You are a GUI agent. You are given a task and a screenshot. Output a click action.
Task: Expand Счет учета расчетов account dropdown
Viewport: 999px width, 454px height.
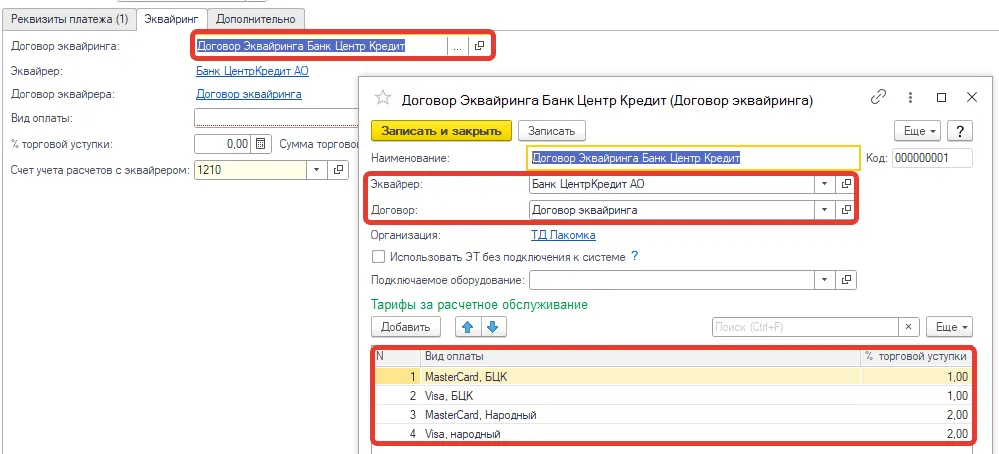[317, 170]
